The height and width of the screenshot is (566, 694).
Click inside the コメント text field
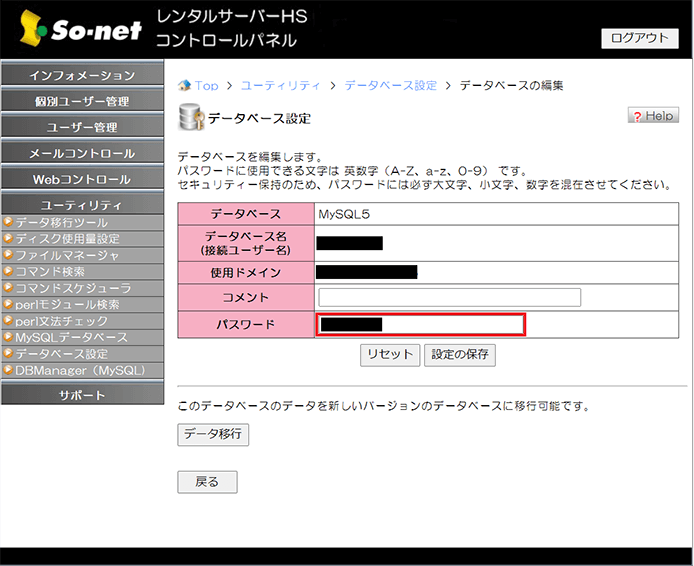click(x=449, y=297)
